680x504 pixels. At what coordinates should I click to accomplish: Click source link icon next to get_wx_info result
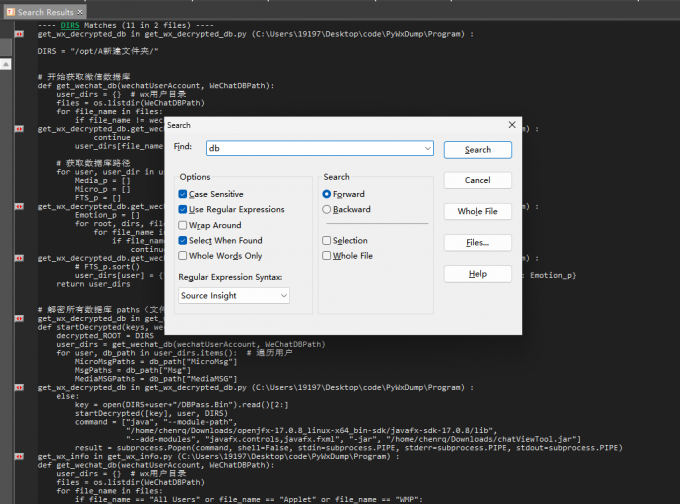click(19, 456)
